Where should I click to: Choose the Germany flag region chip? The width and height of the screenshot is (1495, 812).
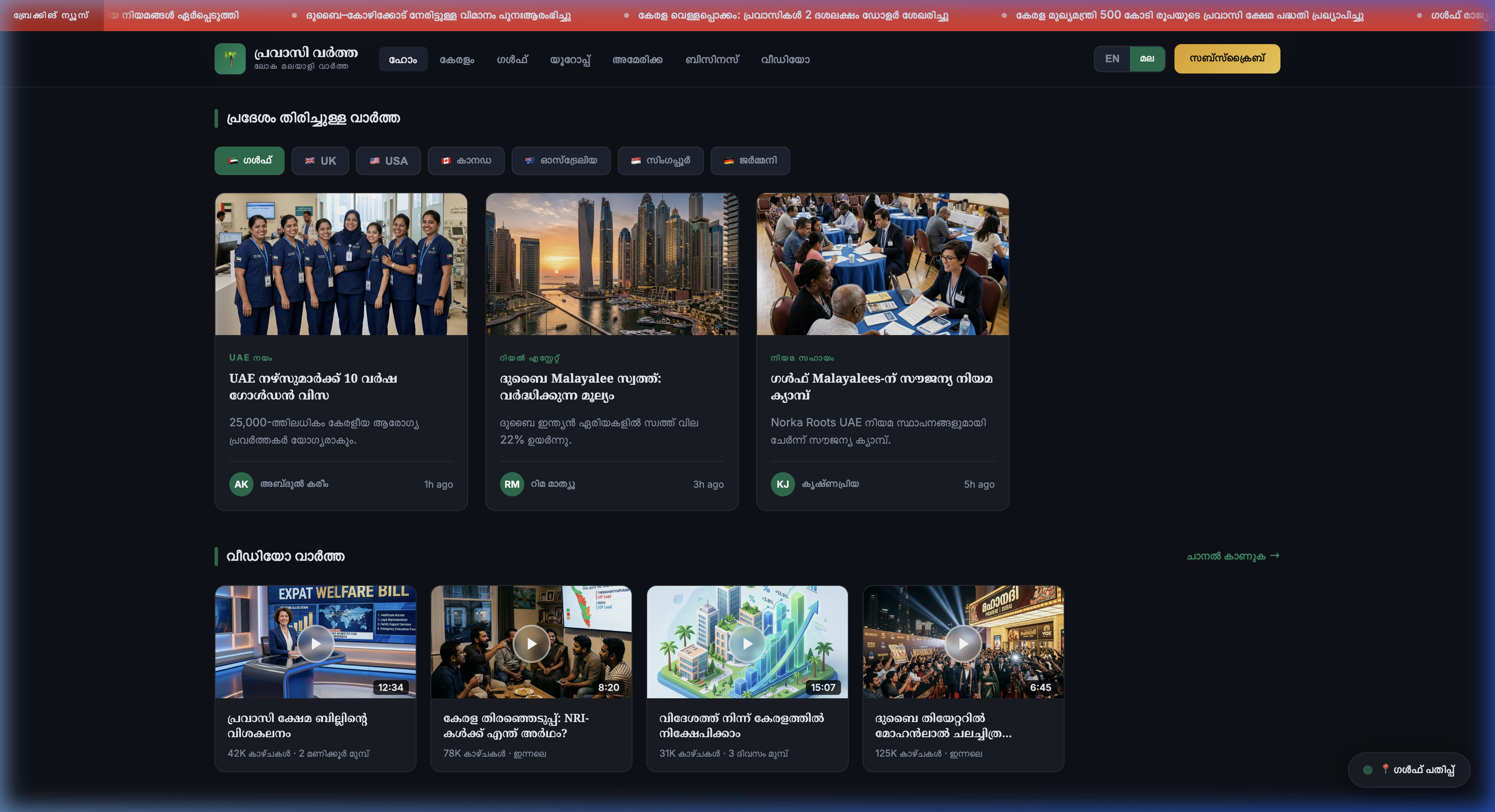coord(750,161)
